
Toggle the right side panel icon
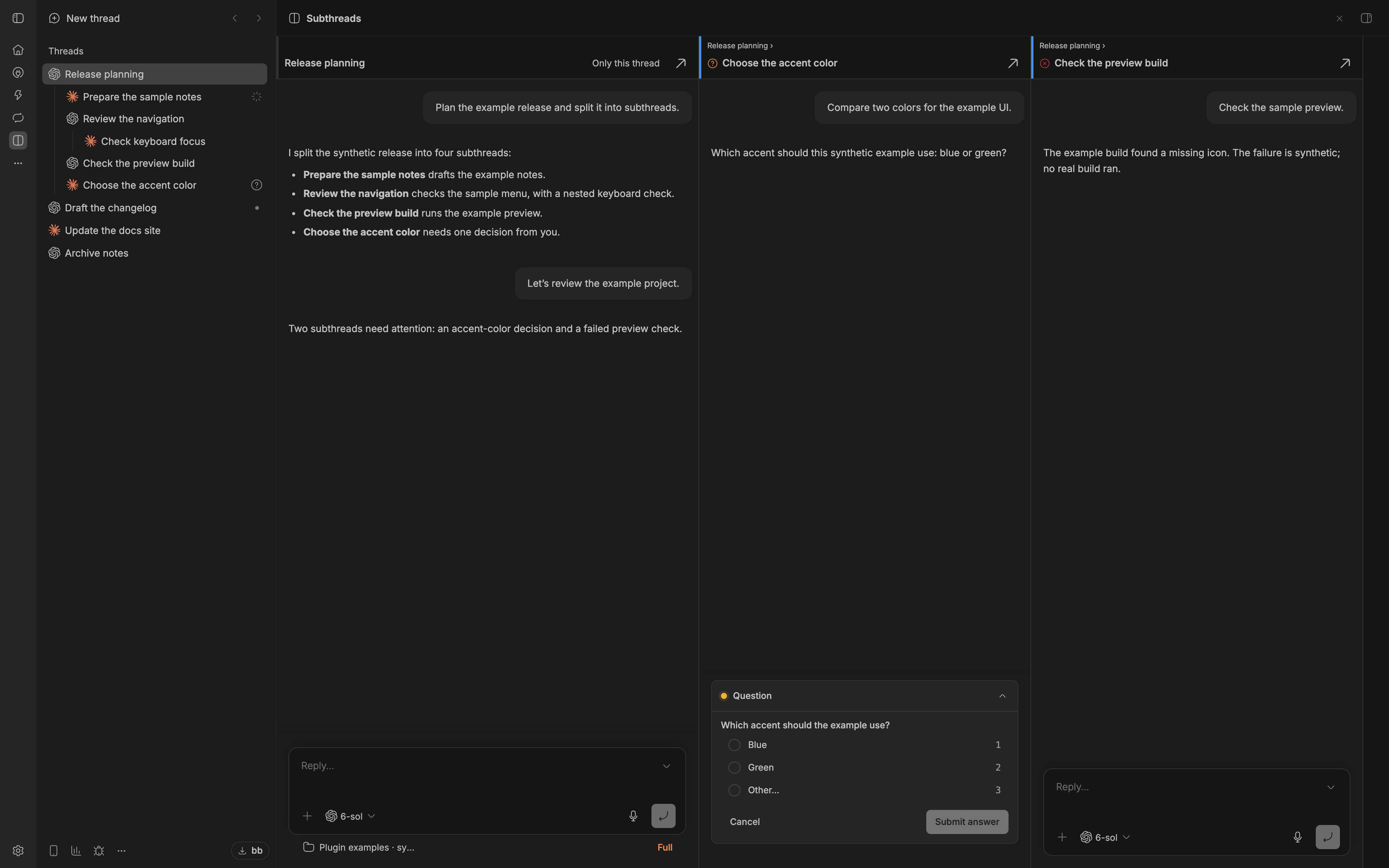point(1366,18)
